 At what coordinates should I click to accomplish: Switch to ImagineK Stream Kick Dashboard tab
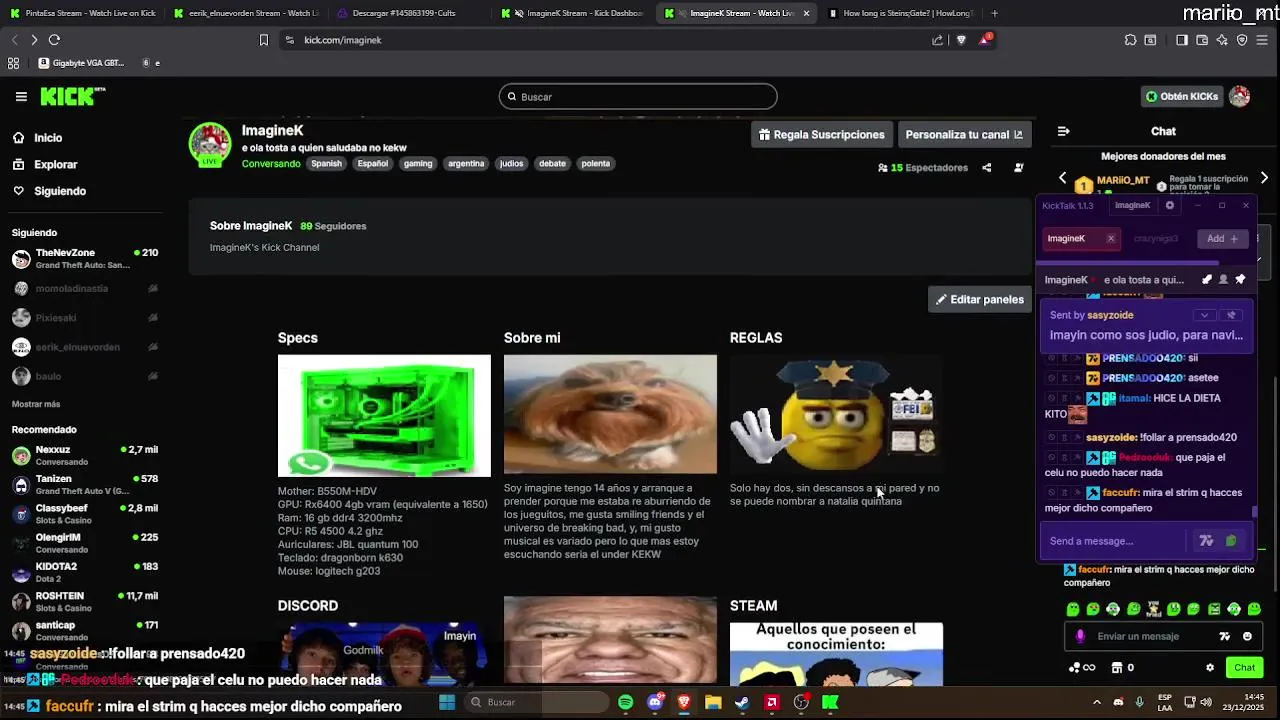click(574, 13)
